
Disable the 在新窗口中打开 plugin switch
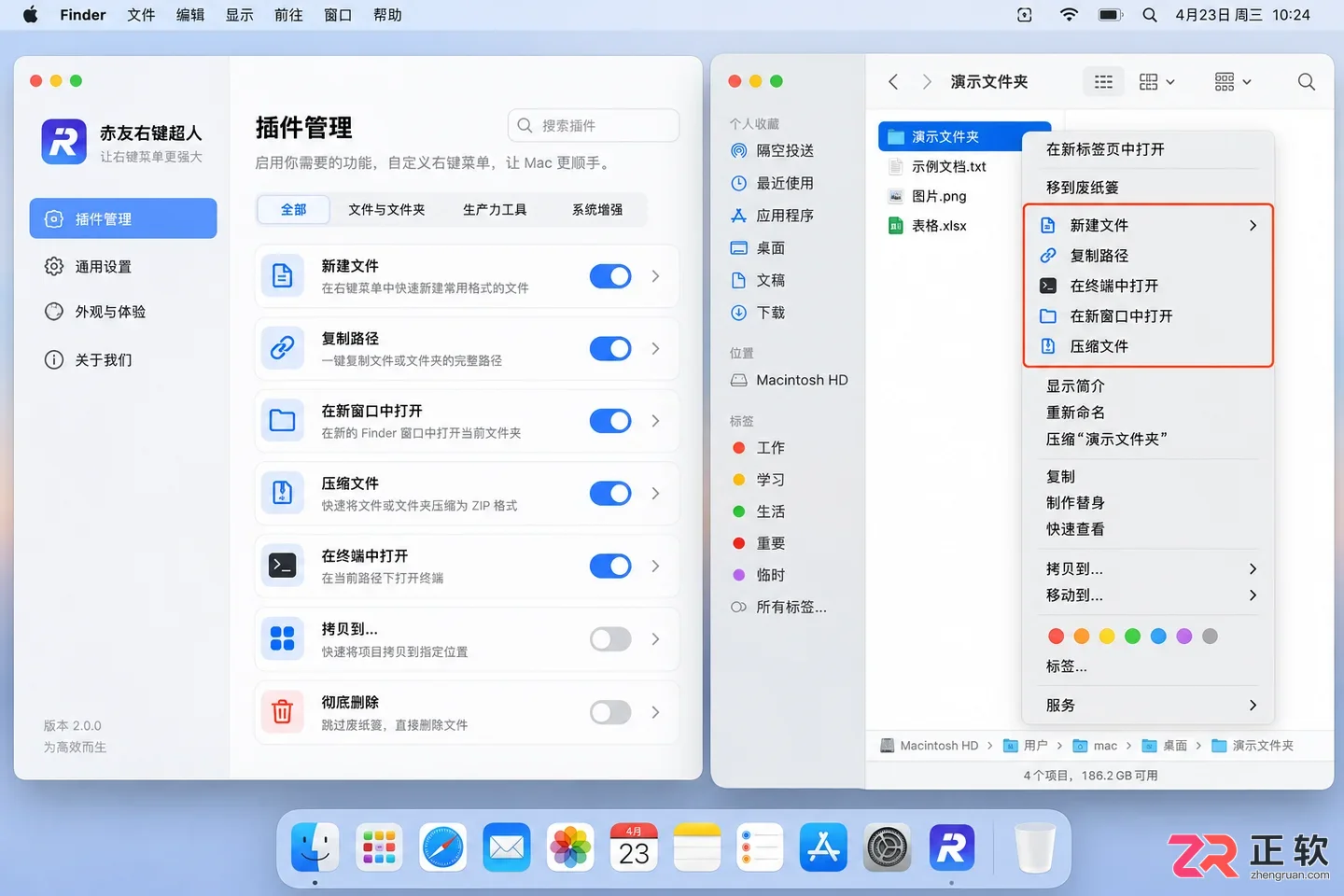[x=610, y=421]
